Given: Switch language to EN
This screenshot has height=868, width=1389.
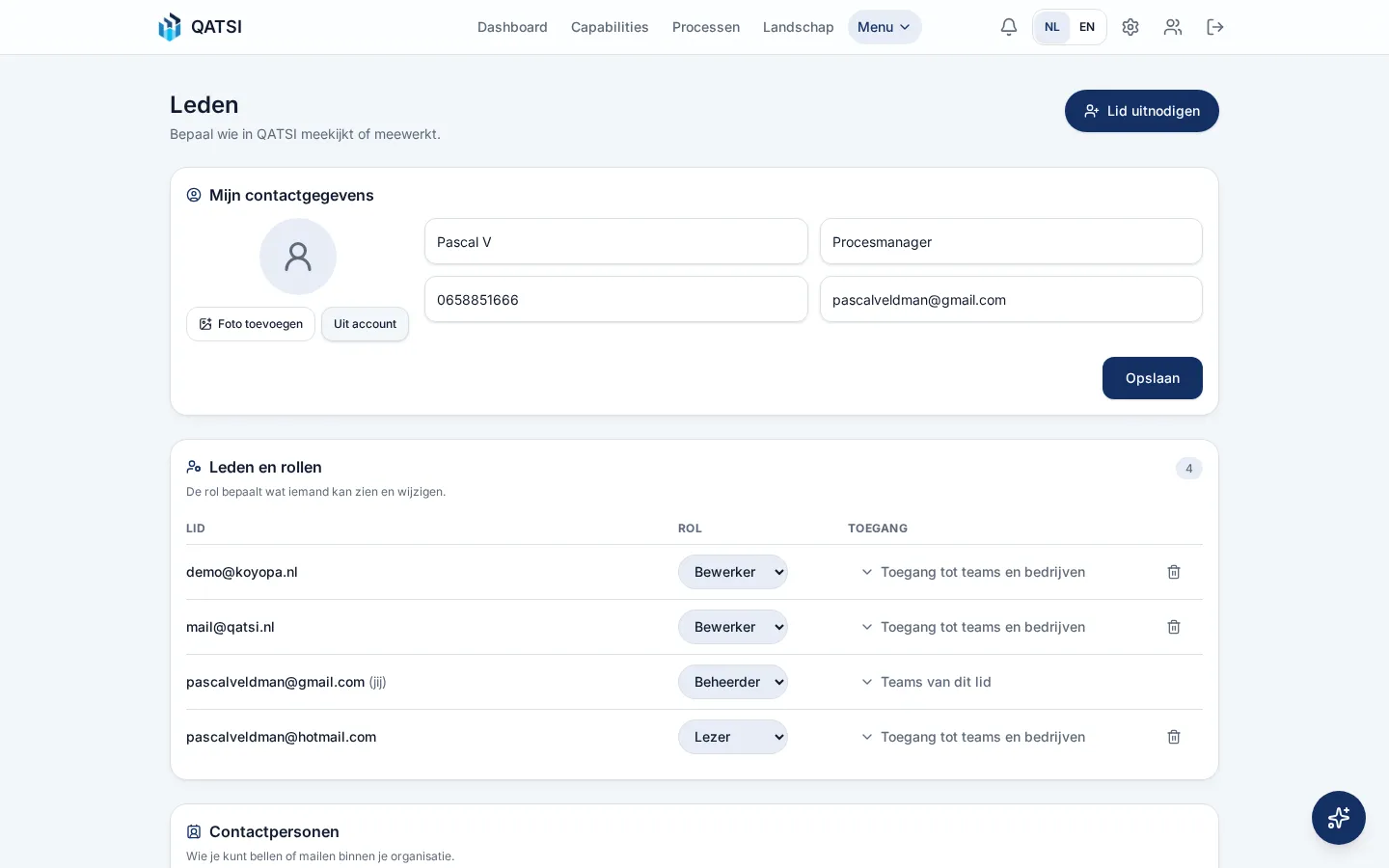Looking at the screenshot, I should point(1087,27).
